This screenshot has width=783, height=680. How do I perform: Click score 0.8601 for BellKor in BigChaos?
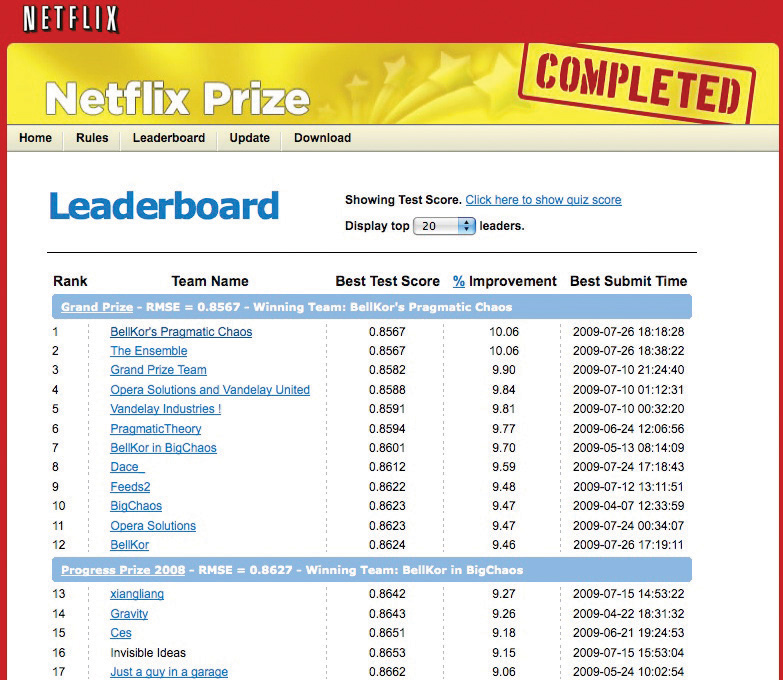387,448
